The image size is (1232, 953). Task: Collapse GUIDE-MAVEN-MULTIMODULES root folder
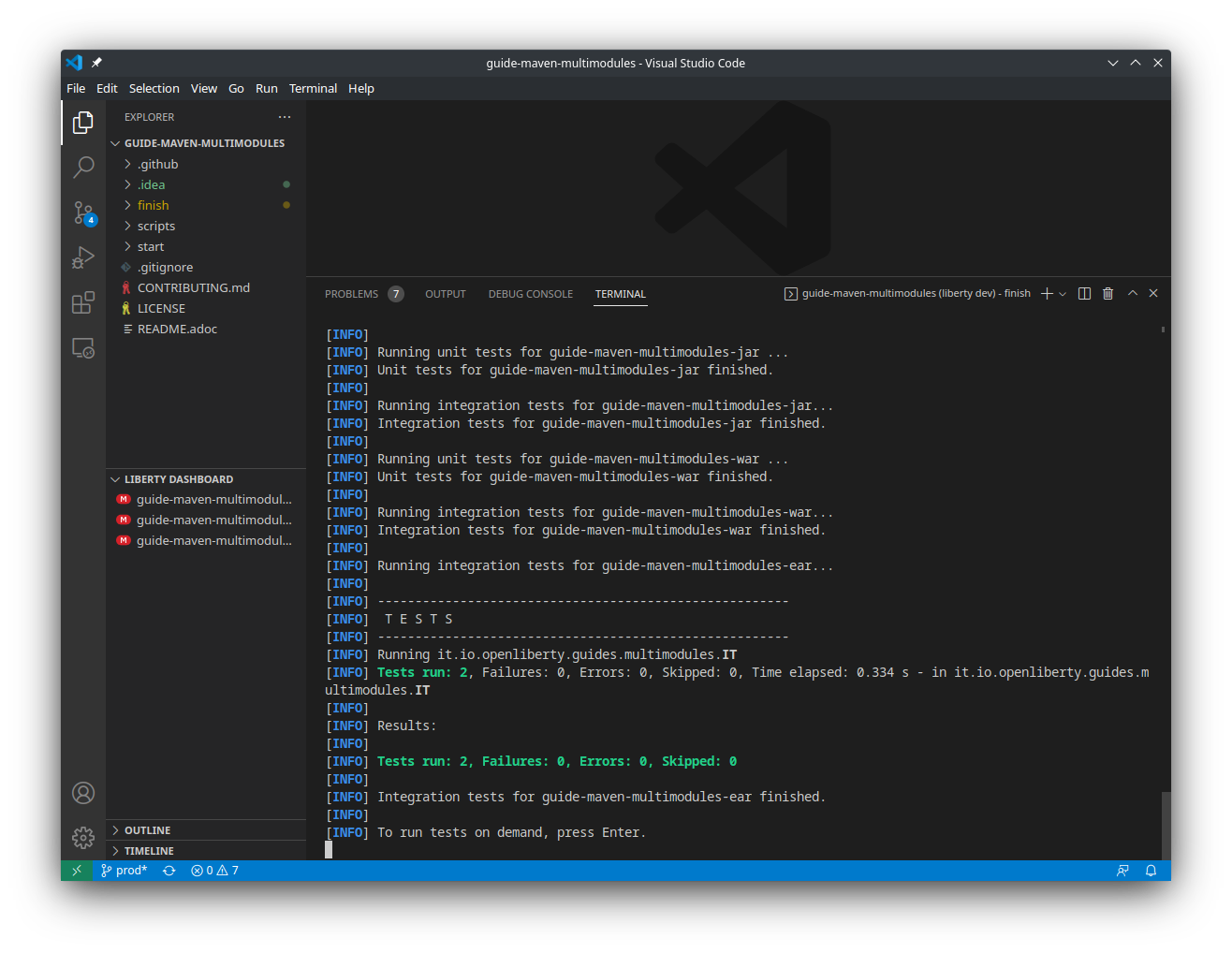pos(206,143)
